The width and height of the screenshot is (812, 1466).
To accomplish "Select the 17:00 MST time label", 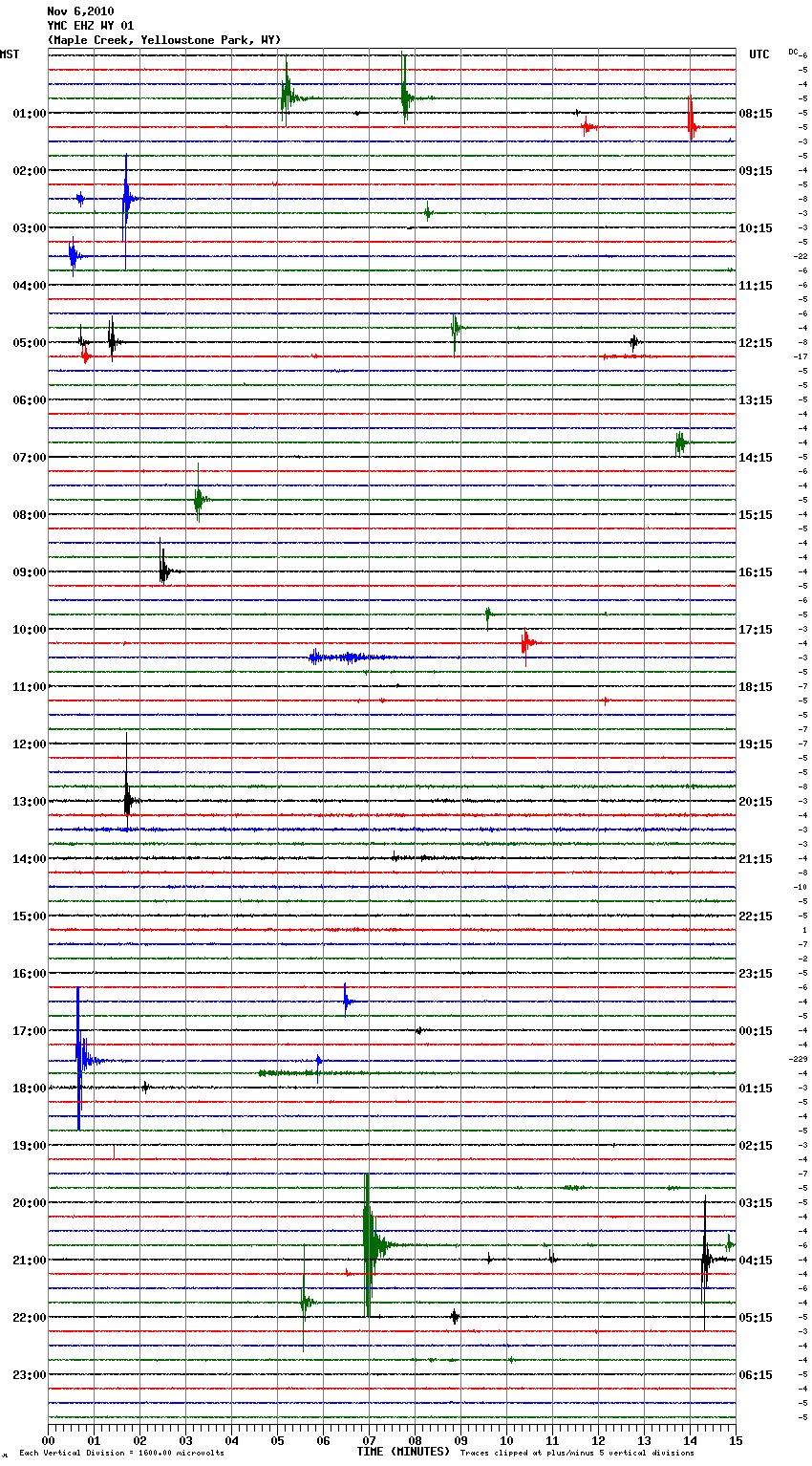I will click(x=30, y=1031).
